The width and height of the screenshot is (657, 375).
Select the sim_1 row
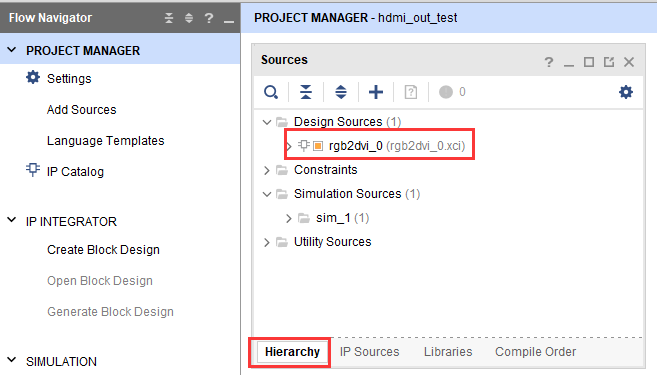(342, 218)
